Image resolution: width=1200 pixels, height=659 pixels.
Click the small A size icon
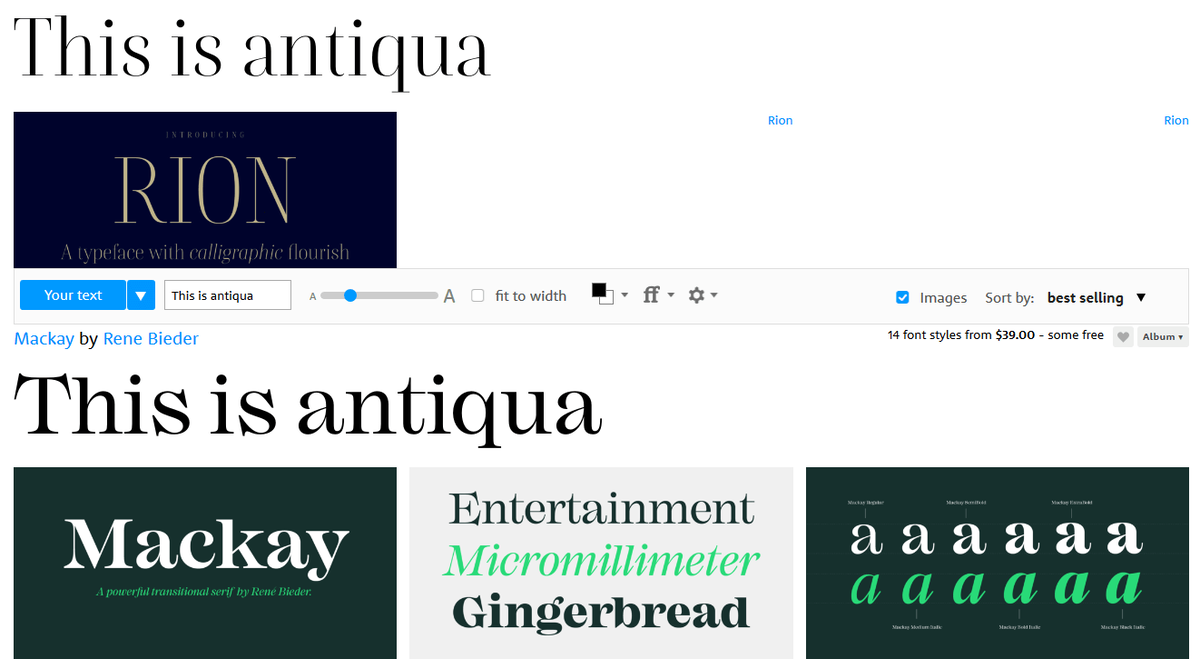pos(313,296)
